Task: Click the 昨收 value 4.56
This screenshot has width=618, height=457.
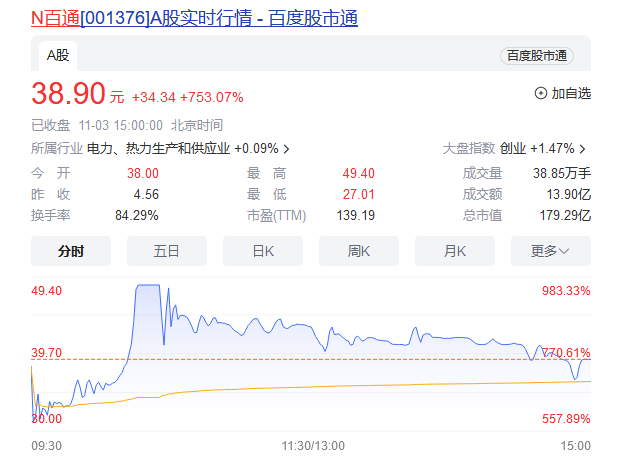Action: click(146, 194)
